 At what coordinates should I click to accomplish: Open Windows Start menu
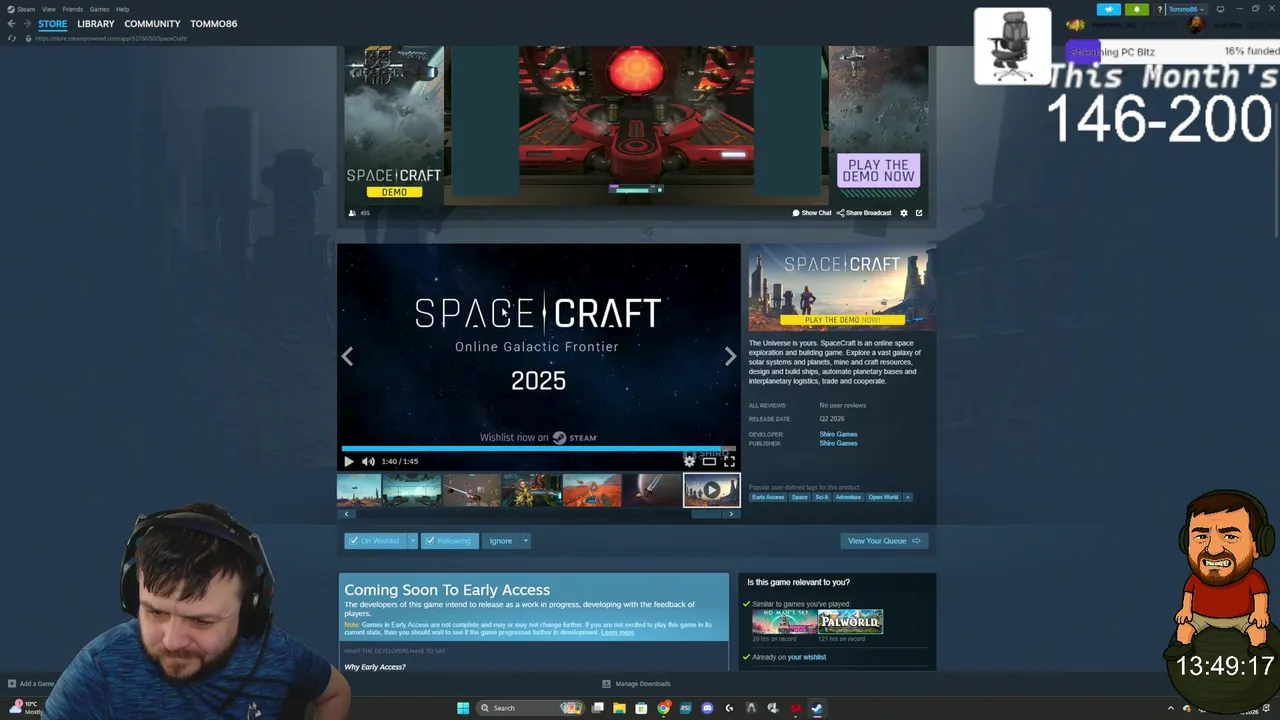tap(463, 708)
